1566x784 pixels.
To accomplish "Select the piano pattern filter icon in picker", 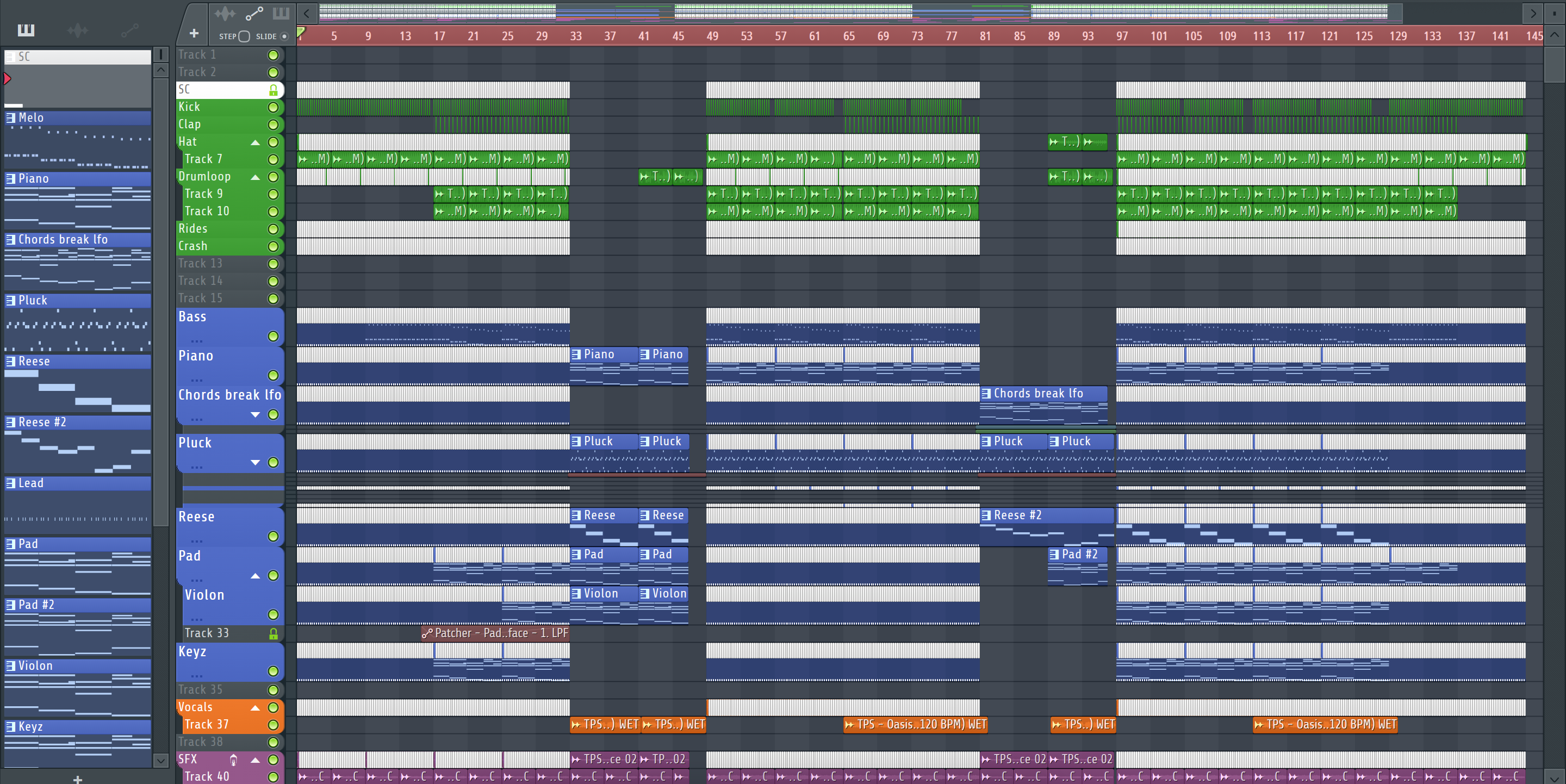I will coord(26,30).
